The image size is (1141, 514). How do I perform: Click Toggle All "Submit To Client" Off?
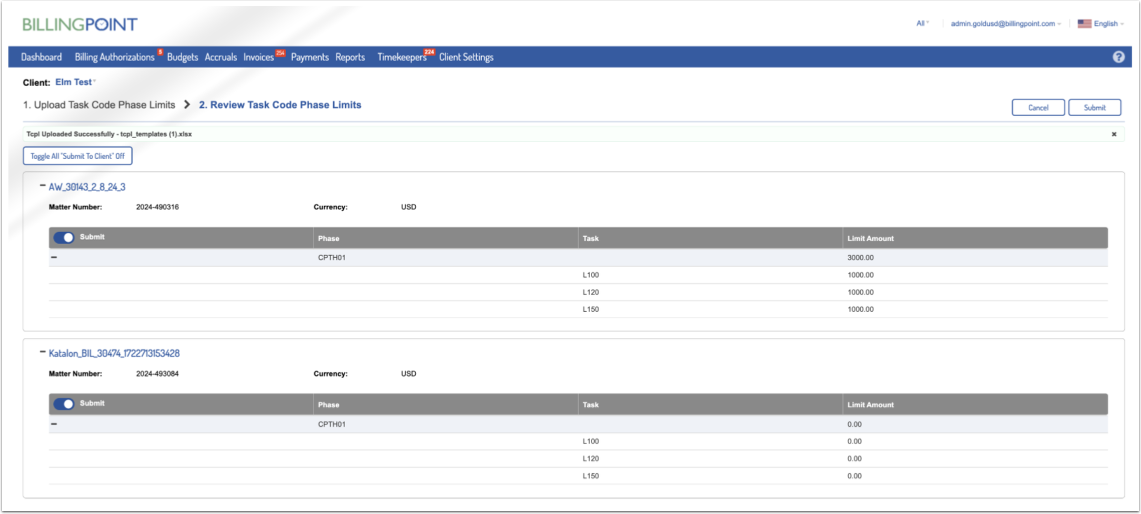click(78, 156)
